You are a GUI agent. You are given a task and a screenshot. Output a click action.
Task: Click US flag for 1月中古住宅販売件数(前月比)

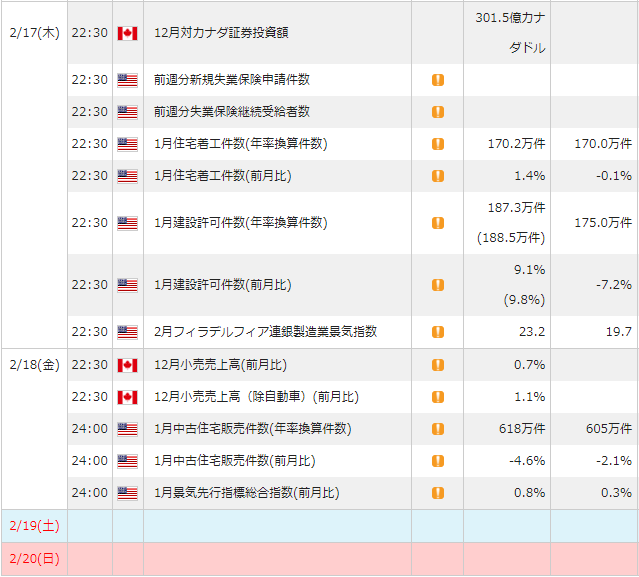[x=128, y=461]
